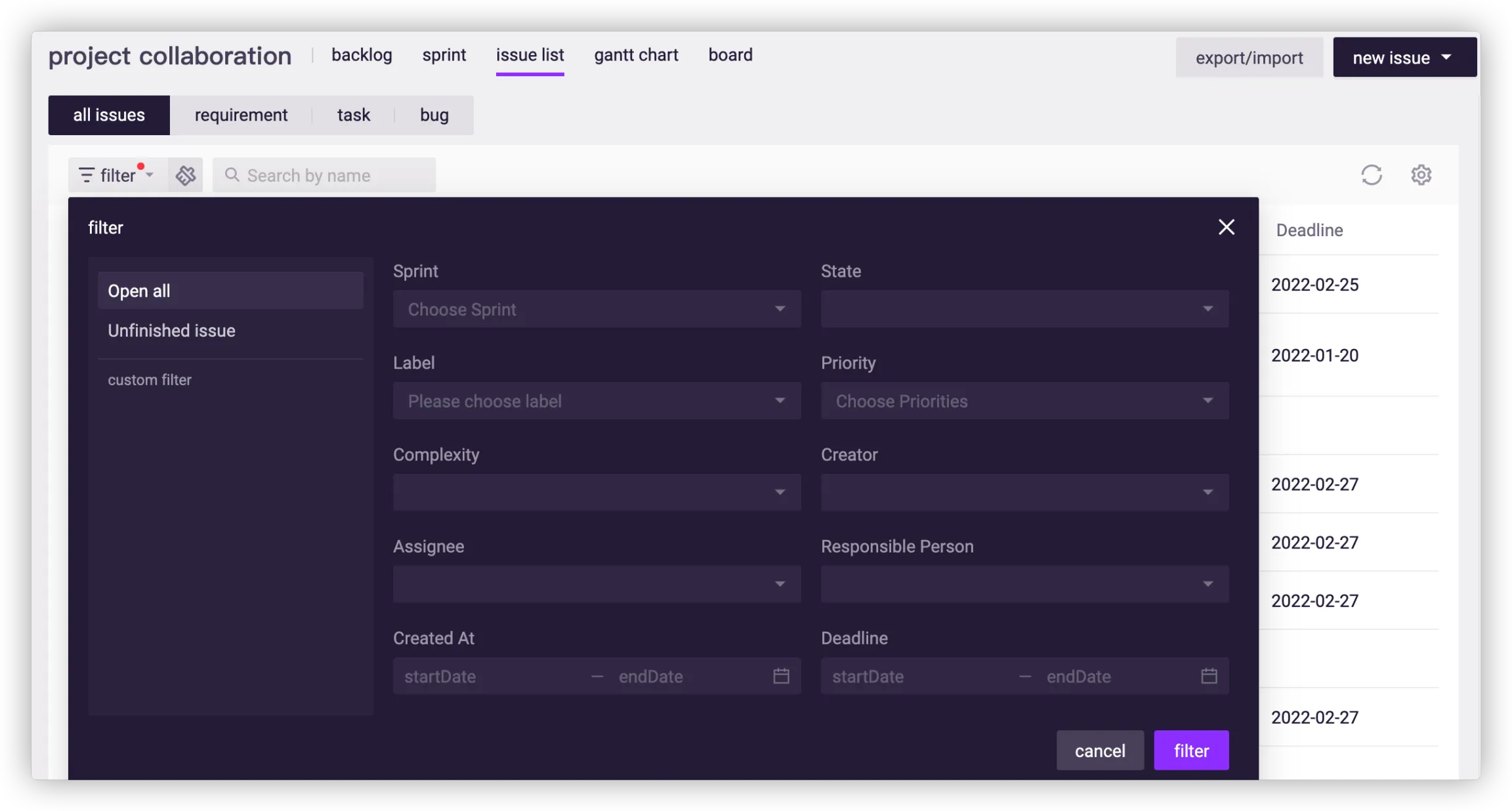Screen dimensions: 1512x811
Task: Open the Choose Priorities dropdown
Action: click(x=1024, y=401)
